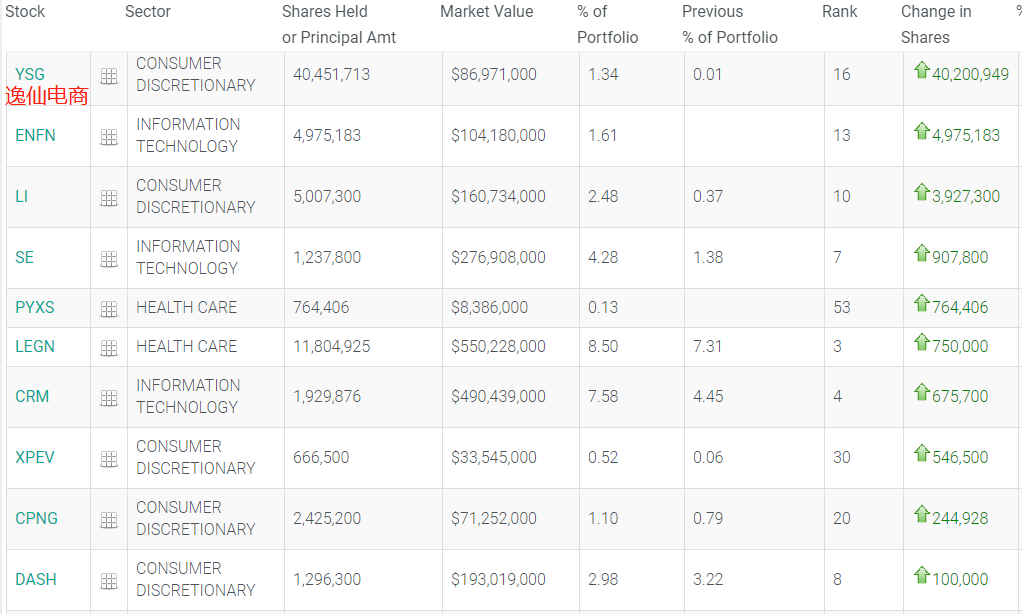
Task: Follow the CRM ticker link
Action: (32, 396)
